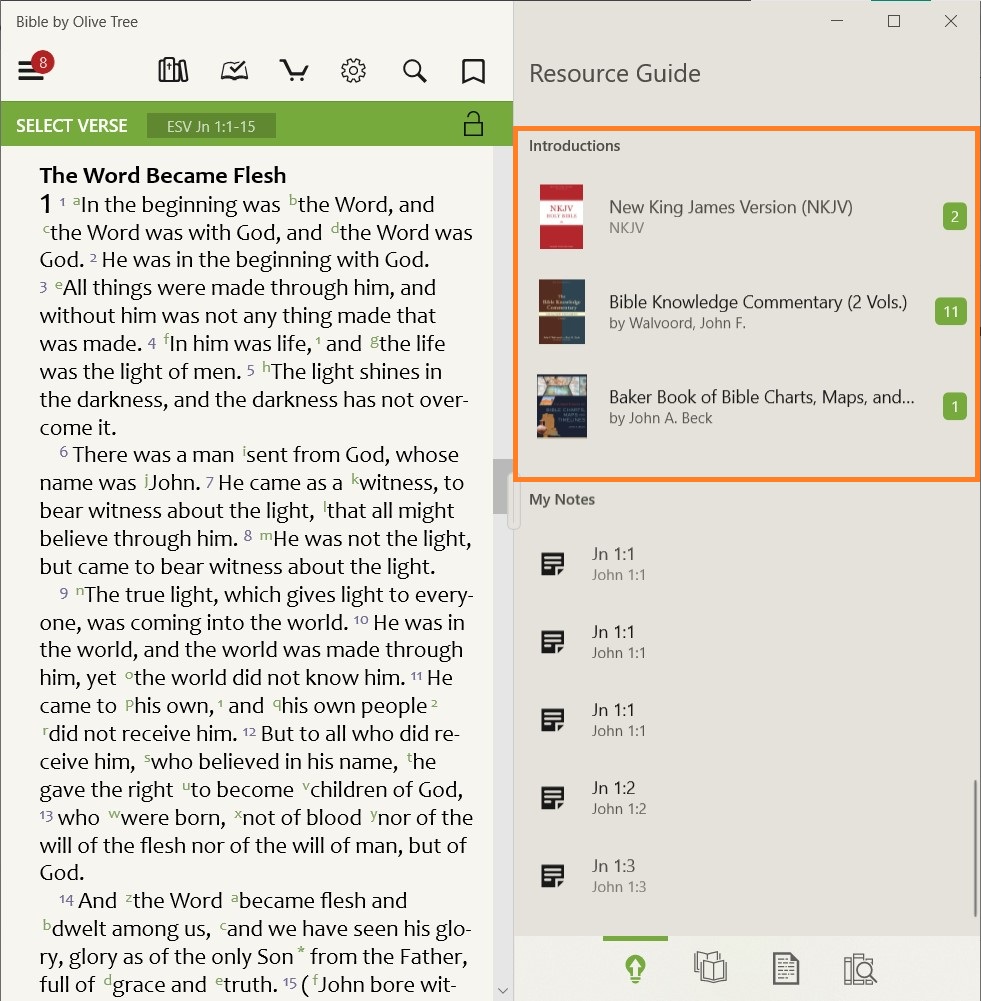This screenshot has width=981, height=1001.
Task: Click the green 11 badge for Commentary
Action: (950, 312)
